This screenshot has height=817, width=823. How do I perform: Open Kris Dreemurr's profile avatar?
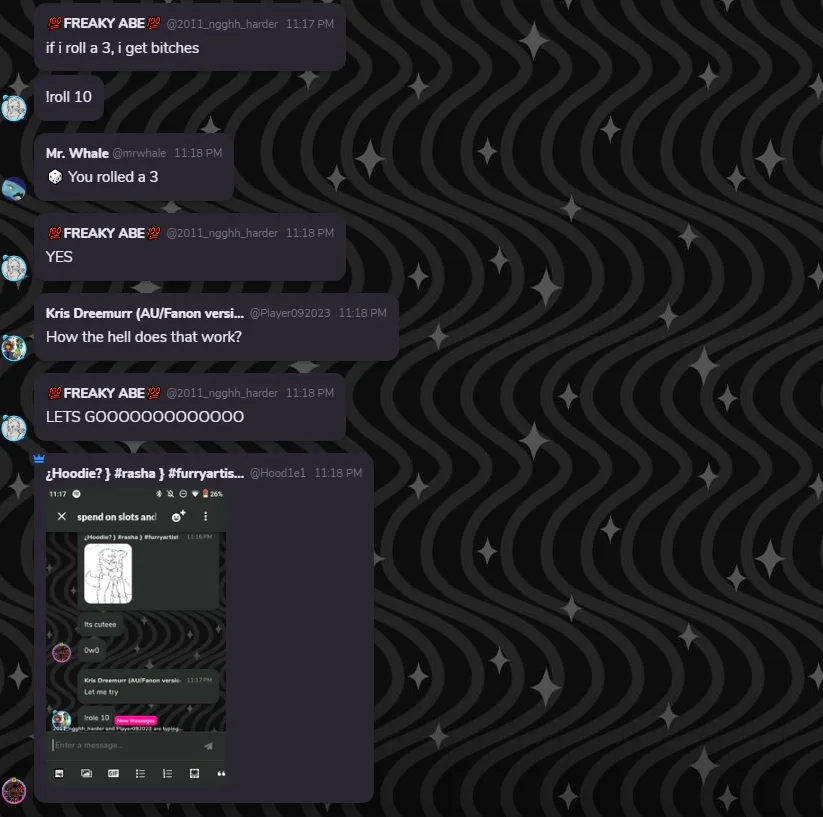coord(14,348)
